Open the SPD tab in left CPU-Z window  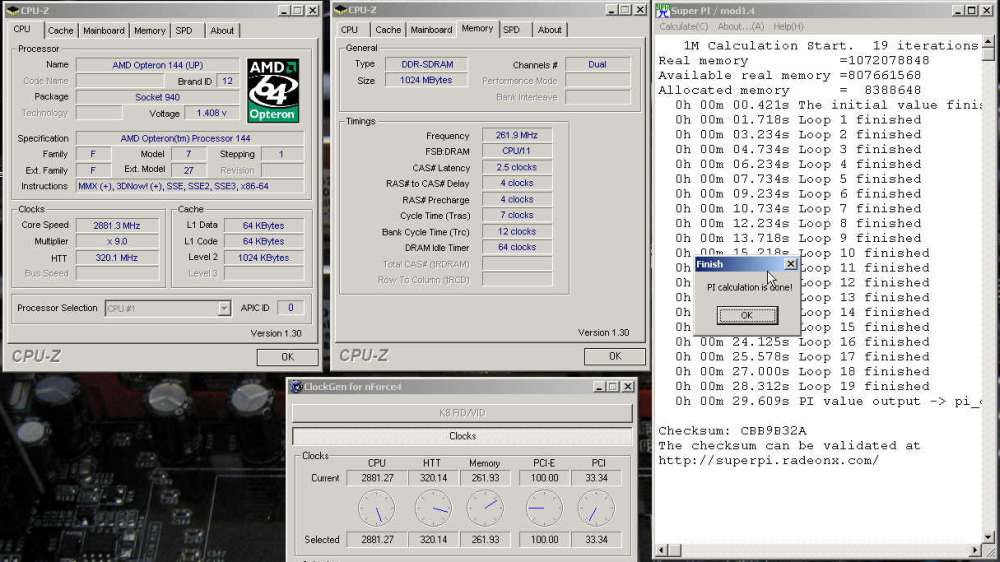tap(184, 31)
